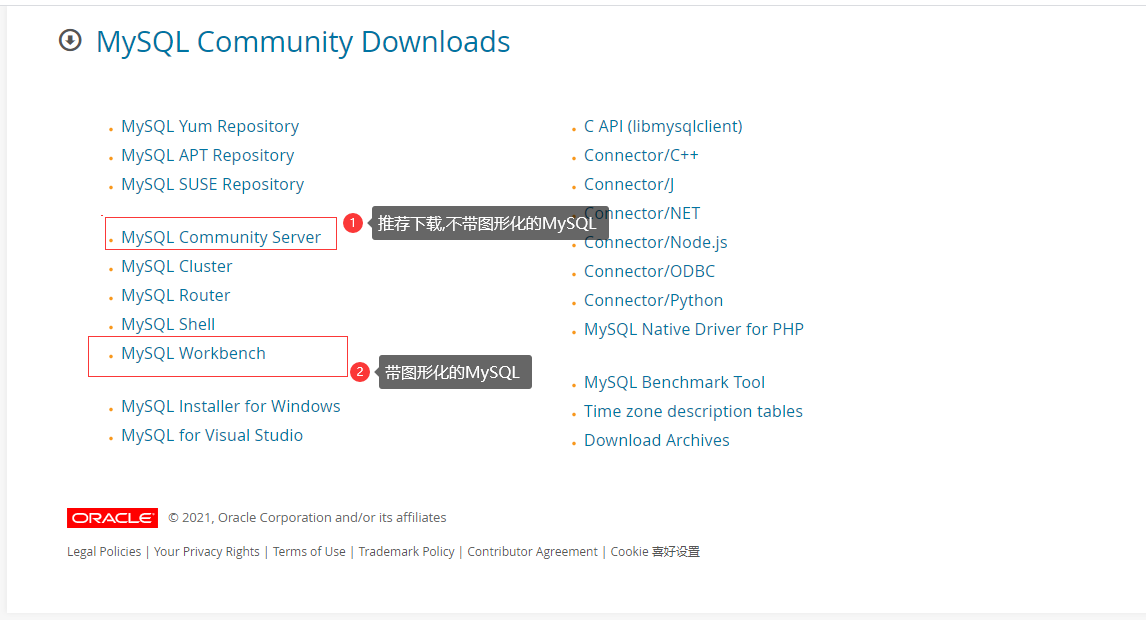Open MySQL Benchmark Tool link
Viewport: 1146px width, 620px height.
pyautogui.click(x=674, y=382)
